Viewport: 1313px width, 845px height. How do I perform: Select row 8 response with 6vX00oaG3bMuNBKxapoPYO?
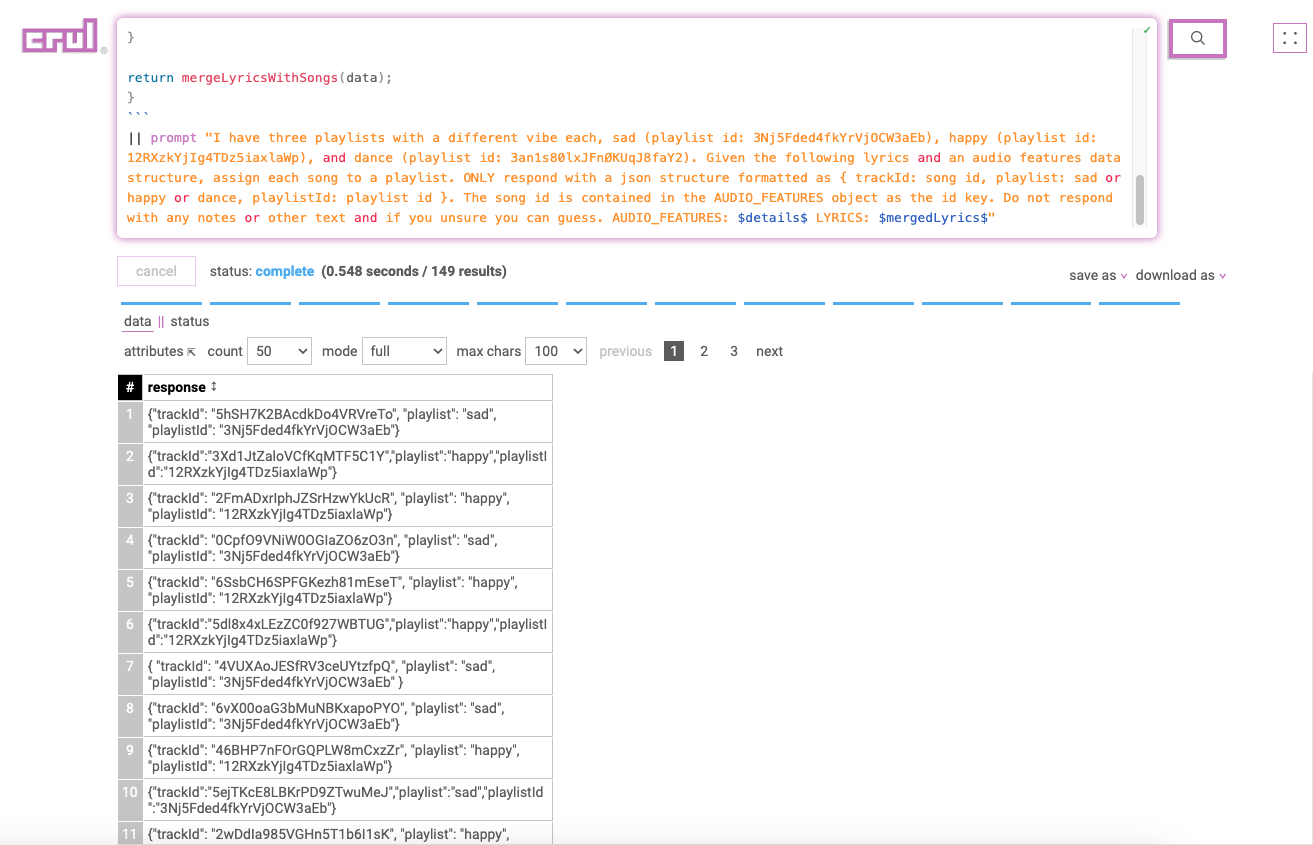pos(347,715)
